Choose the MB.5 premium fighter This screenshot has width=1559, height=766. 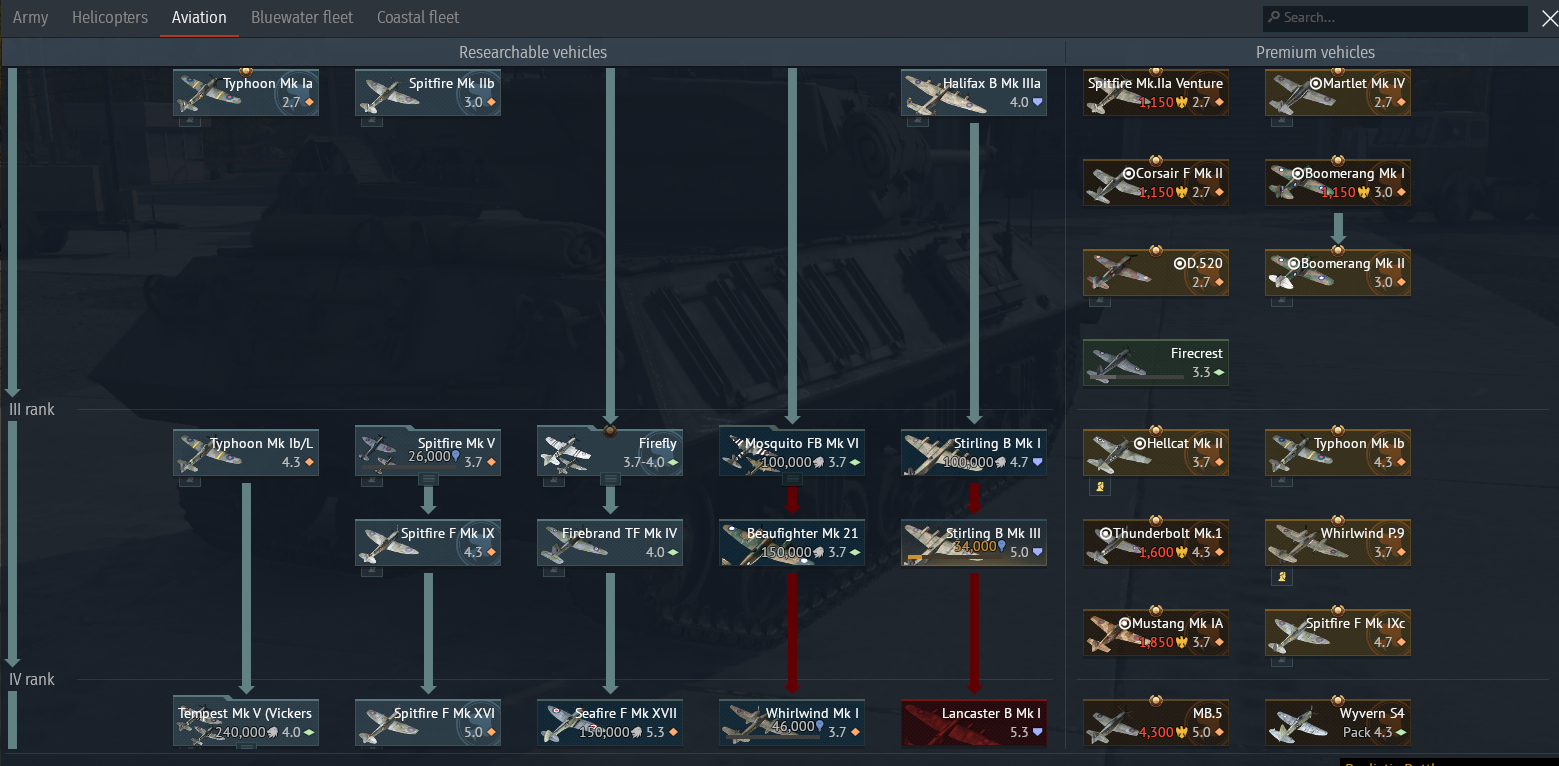pyautogui.click(x=1156, y=722)
